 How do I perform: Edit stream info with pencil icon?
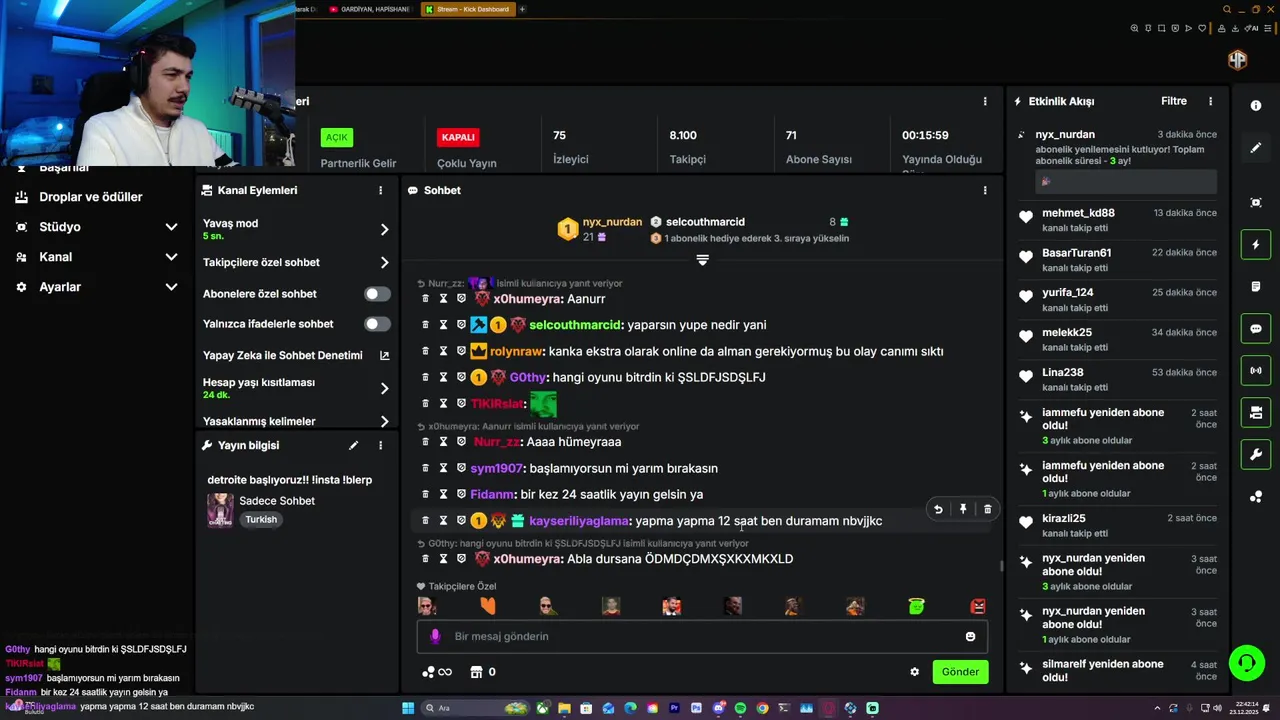point(353,445)
